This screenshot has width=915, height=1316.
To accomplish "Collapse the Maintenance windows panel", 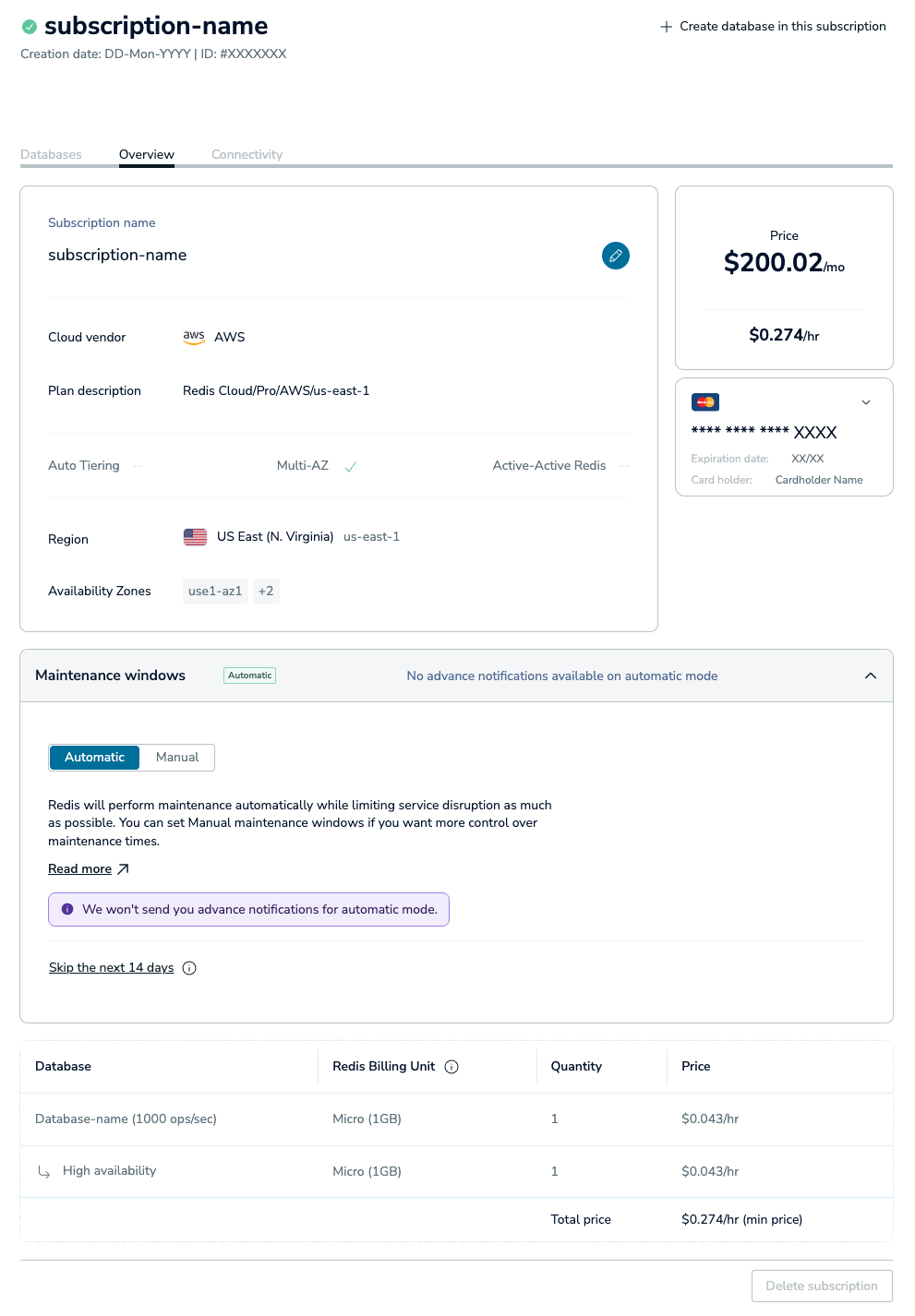I will coord(870,676).
